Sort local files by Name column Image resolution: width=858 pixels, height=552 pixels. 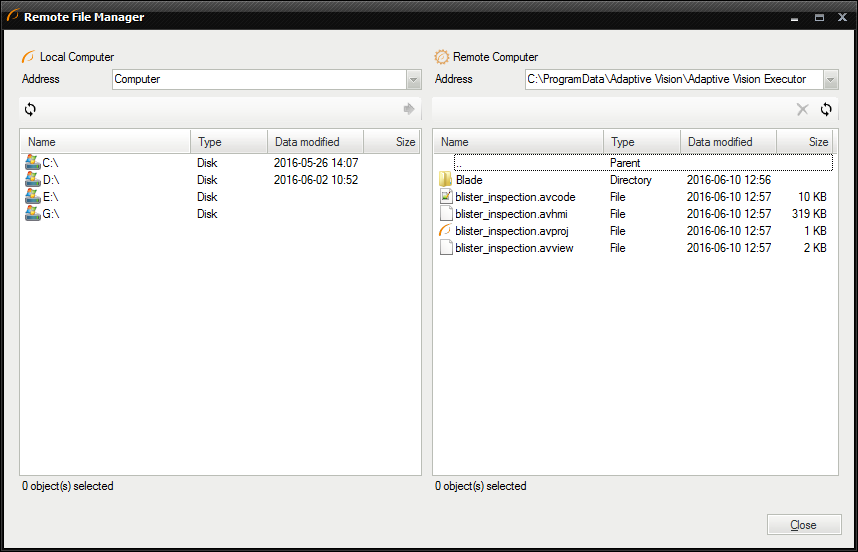[x=105, y=142]
